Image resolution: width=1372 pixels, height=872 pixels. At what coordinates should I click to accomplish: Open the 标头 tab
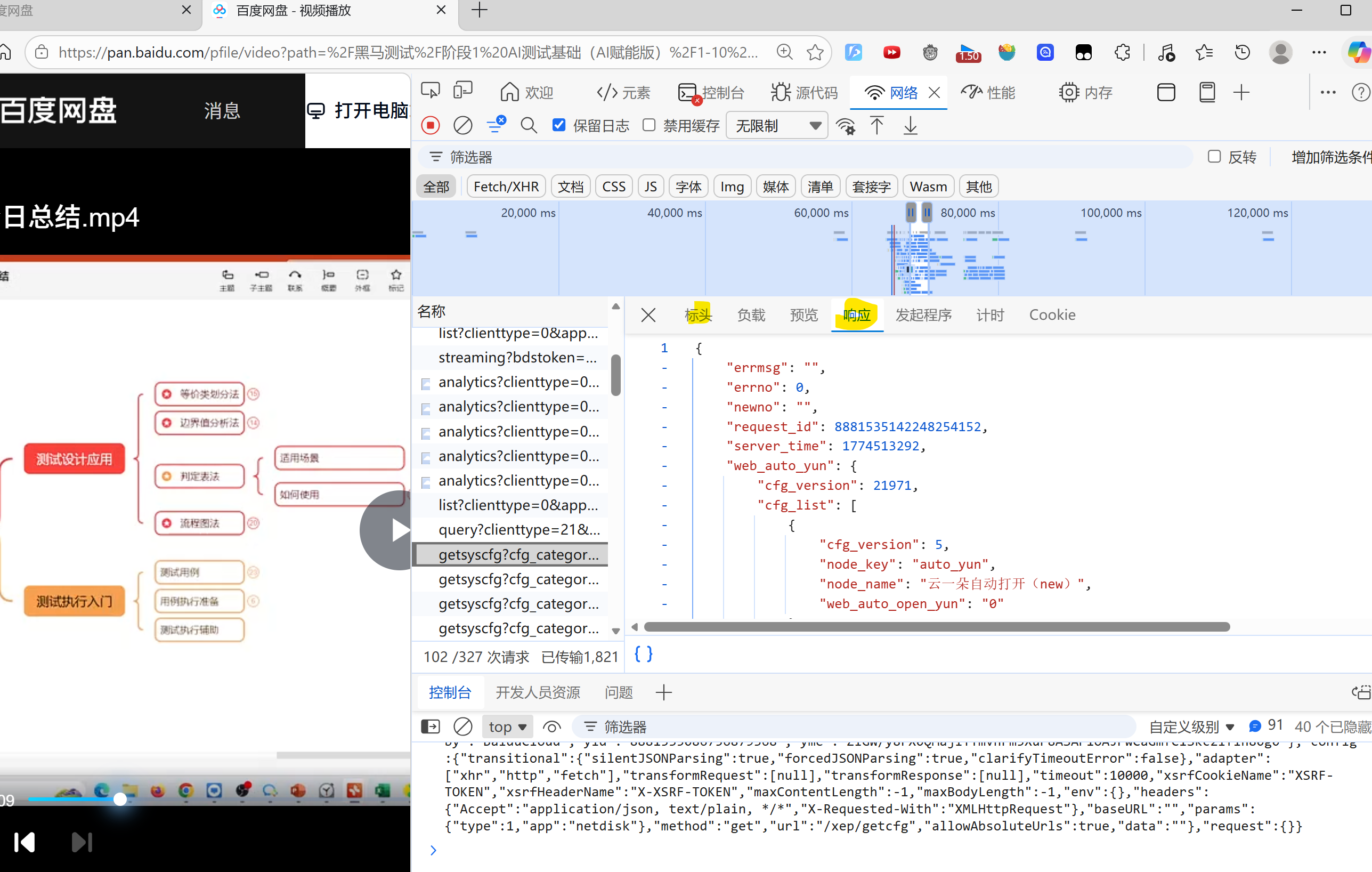tap(698, 314)
